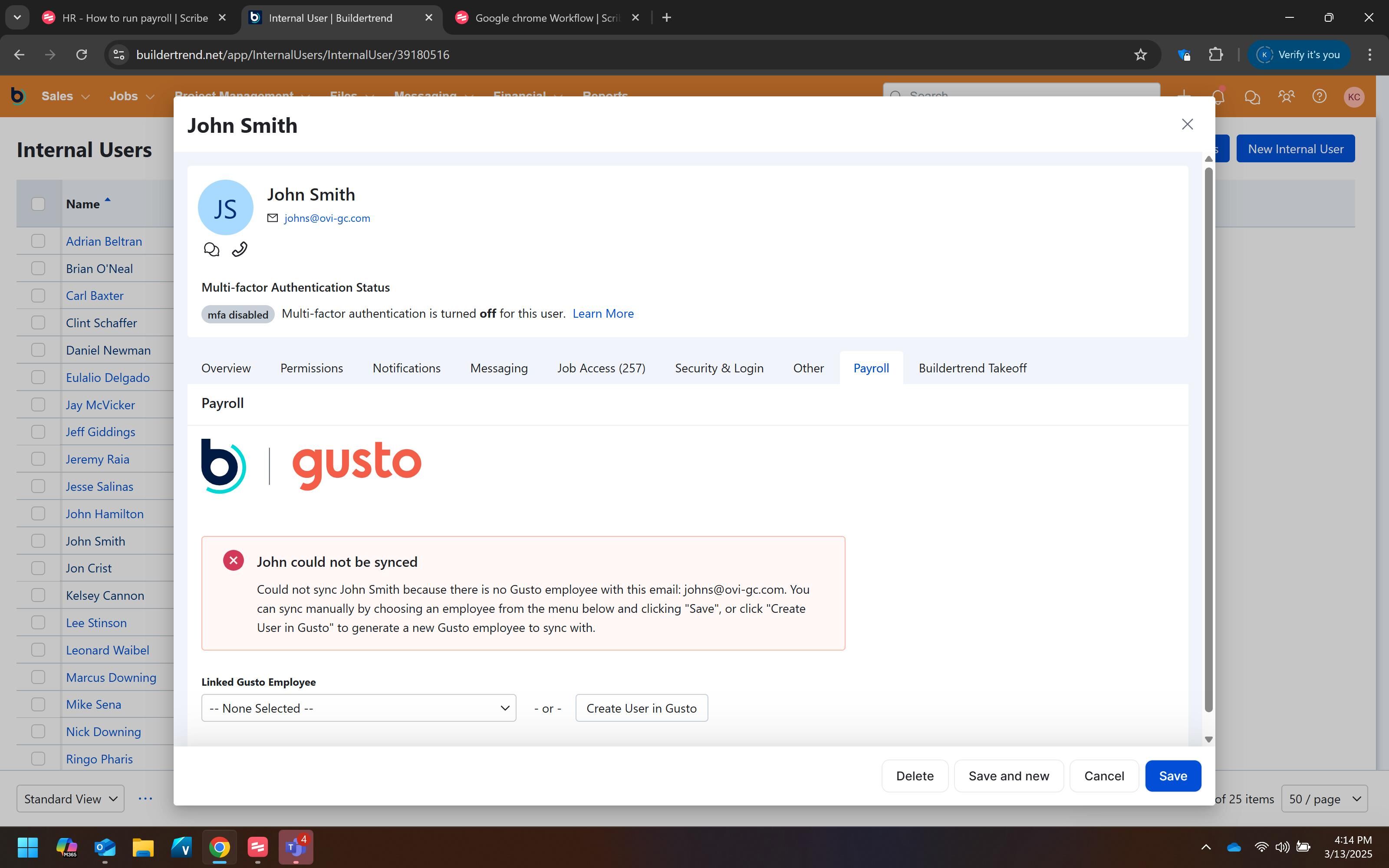Switch to the Notifications tab
Screen dimensions: 1389x868
point(406,368)
